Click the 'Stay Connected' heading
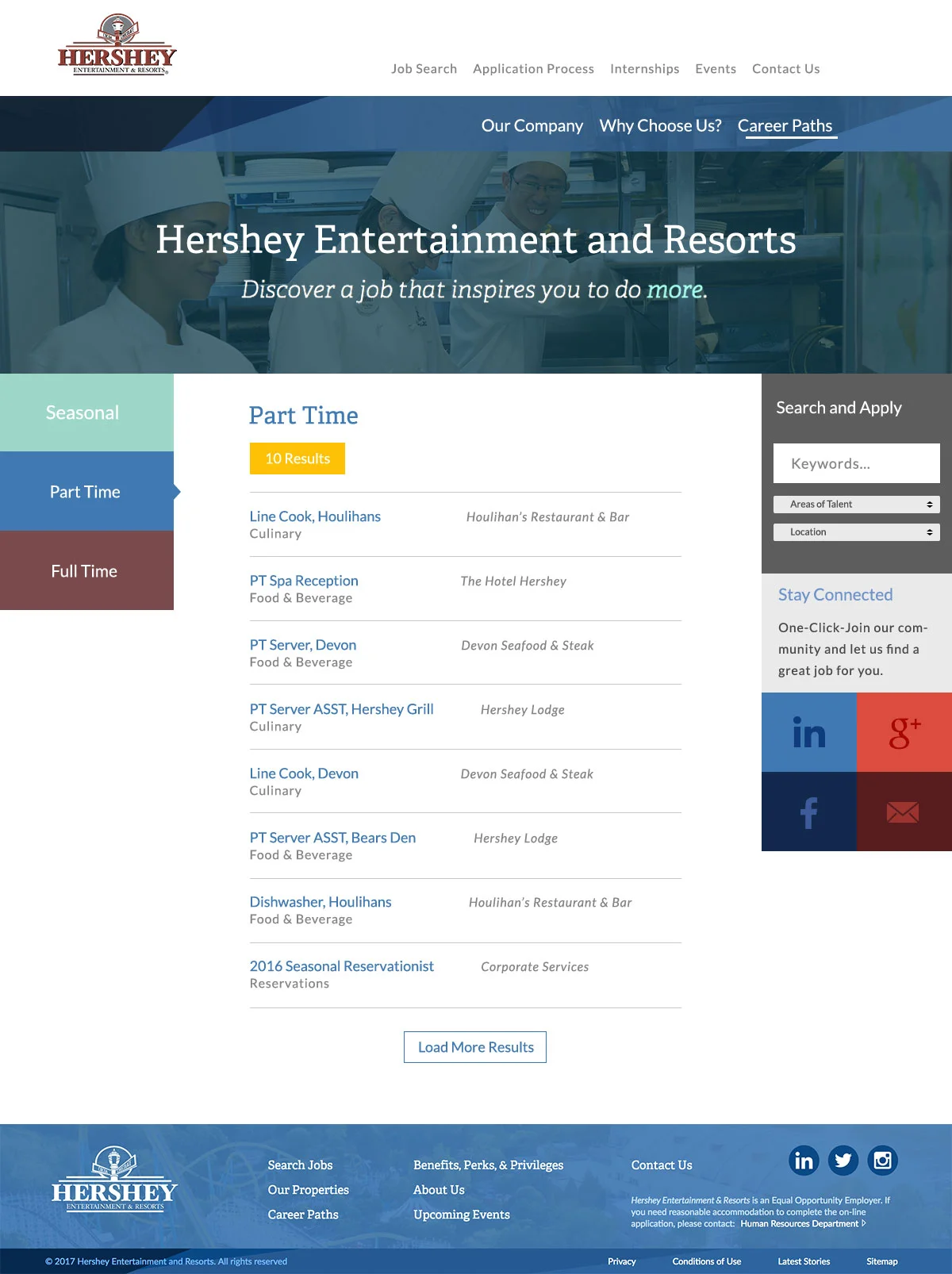The image size is (952, 1274). [x=835, y=595]
